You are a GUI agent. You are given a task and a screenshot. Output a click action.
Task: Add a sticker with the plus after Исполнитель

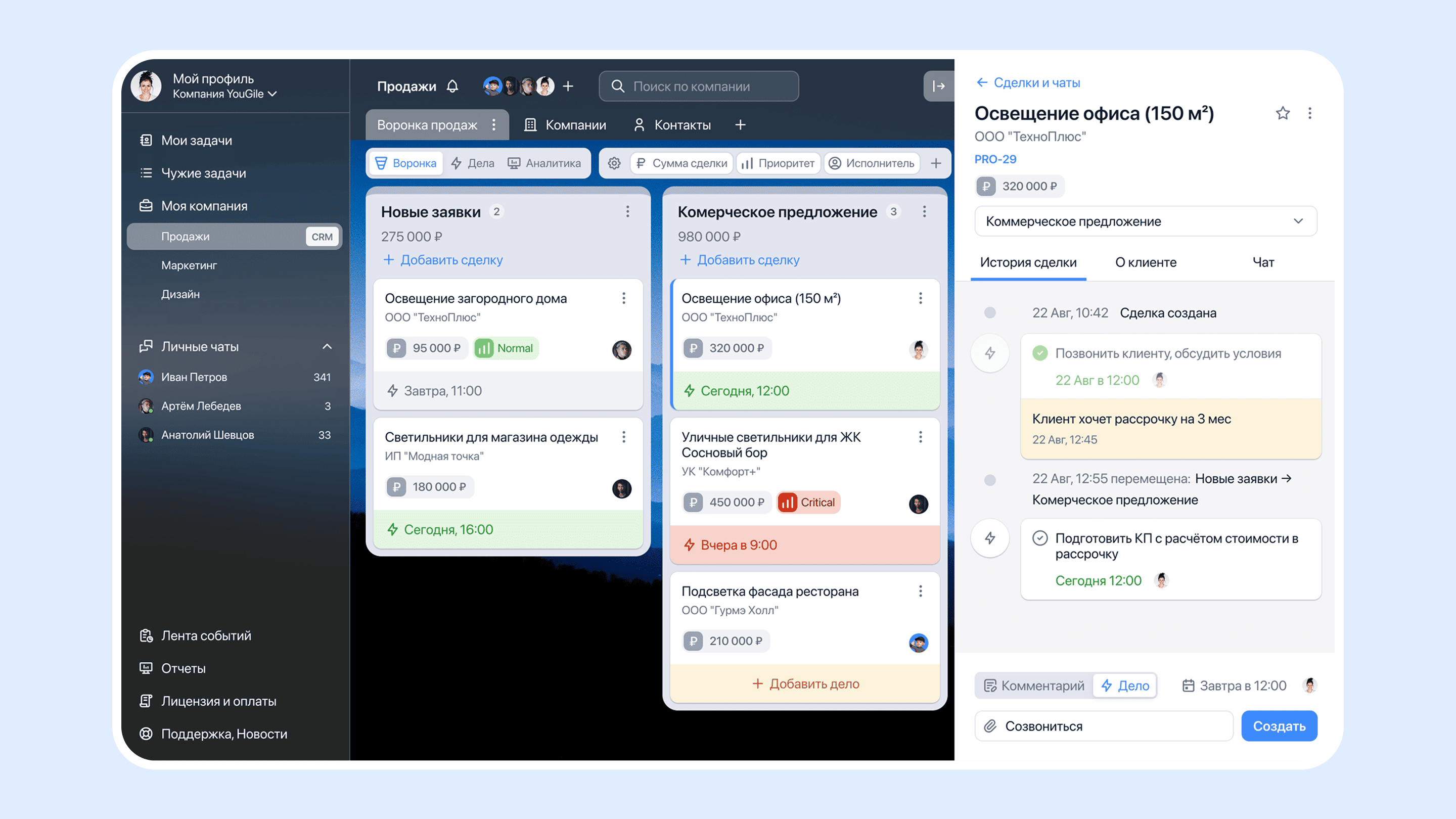(x=936, y=163)
